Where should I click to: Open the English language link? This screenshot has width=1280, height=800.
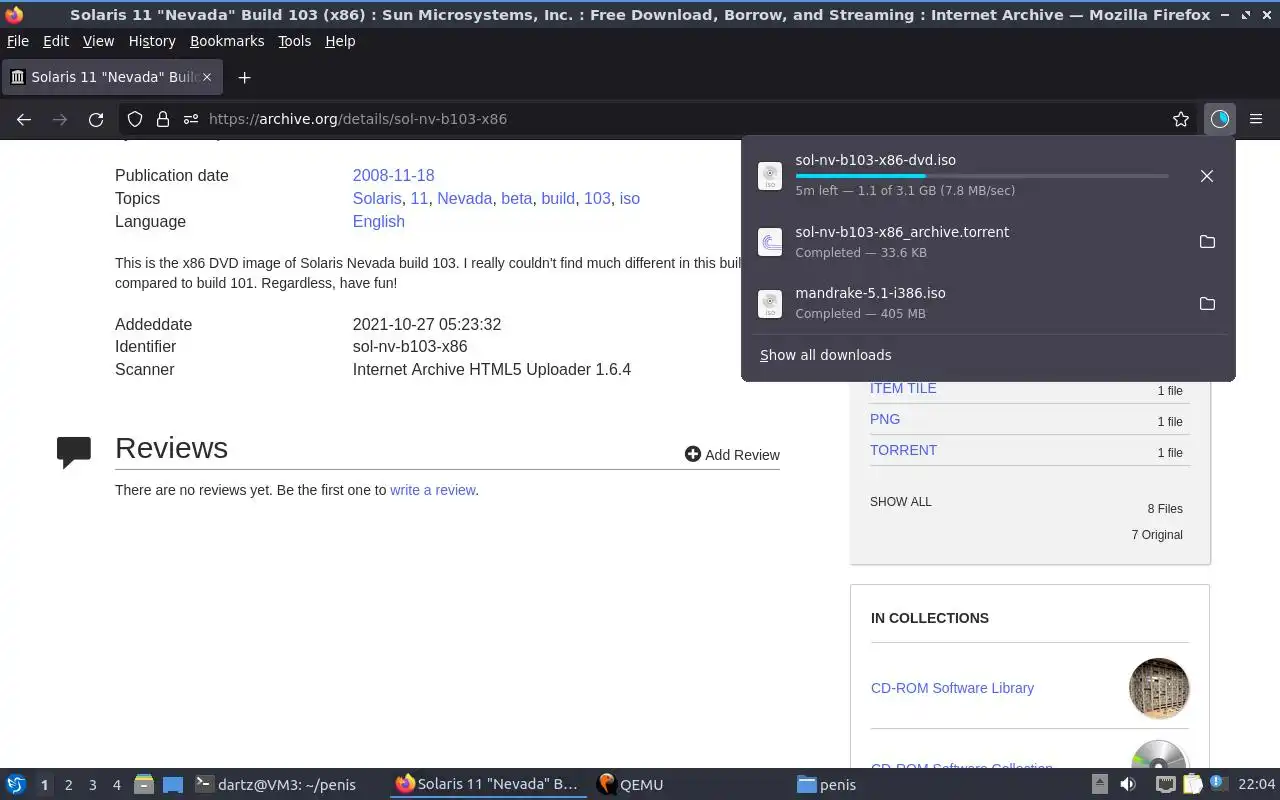(x=378, y=221)
